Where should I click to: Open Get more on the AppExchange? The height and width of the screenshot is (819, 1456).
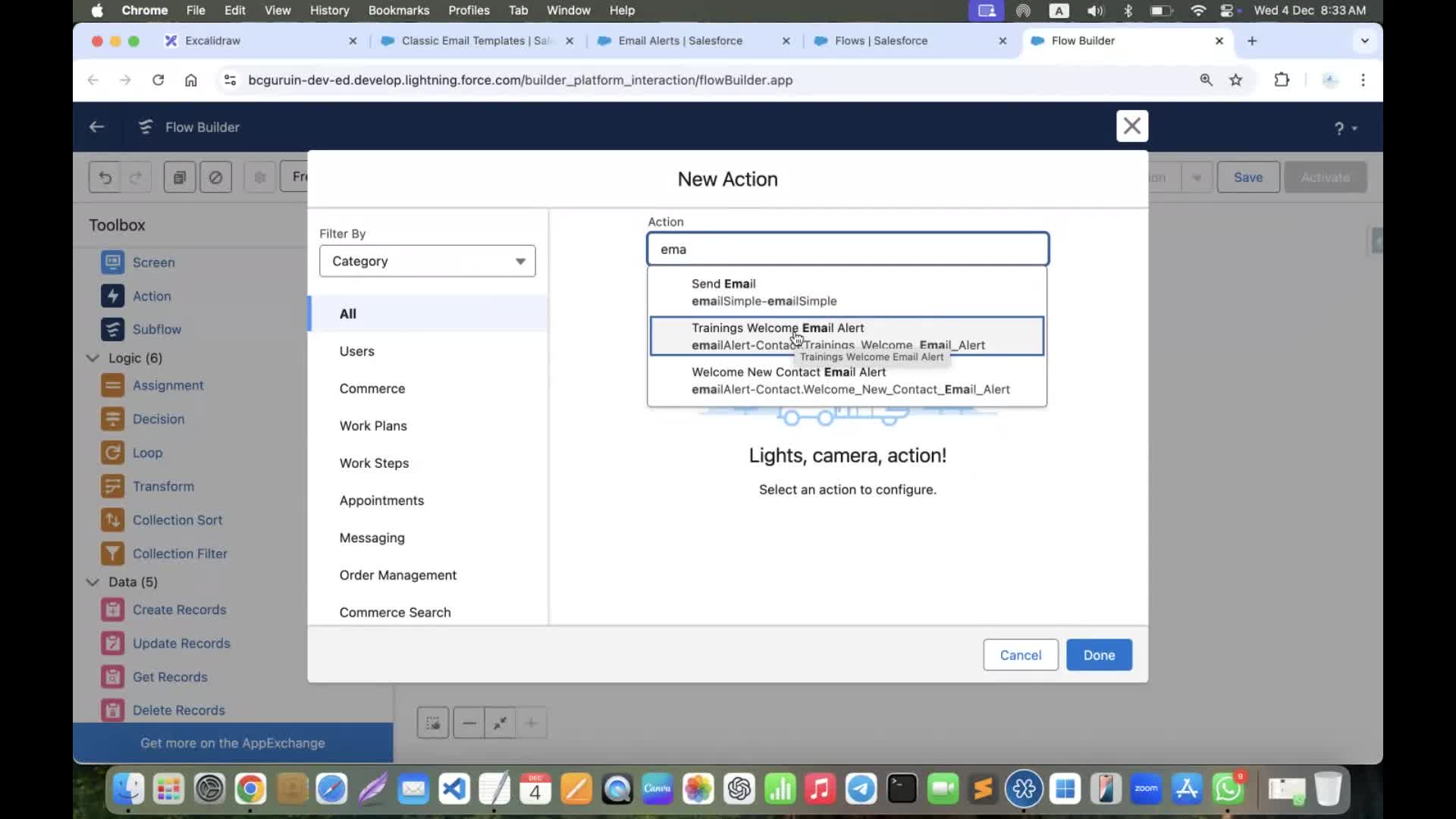233,743
